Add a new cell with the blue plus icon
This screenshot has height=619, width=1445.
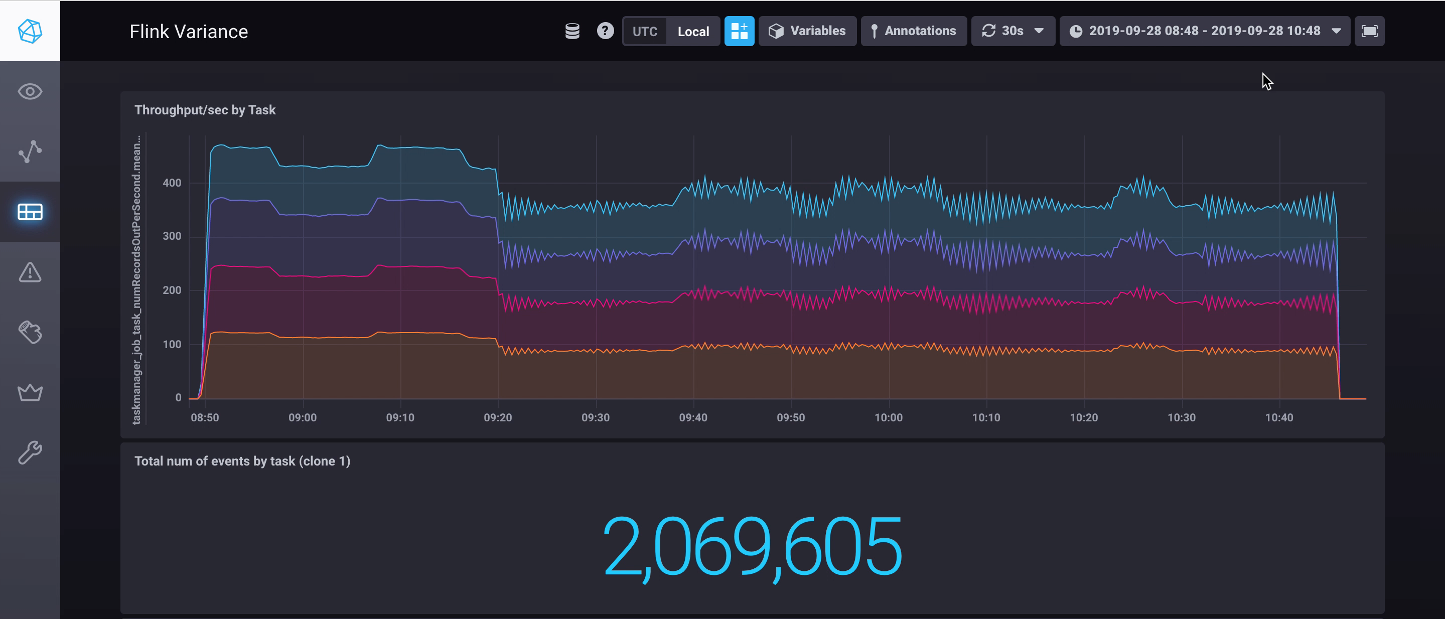click(x=739, y=31)
